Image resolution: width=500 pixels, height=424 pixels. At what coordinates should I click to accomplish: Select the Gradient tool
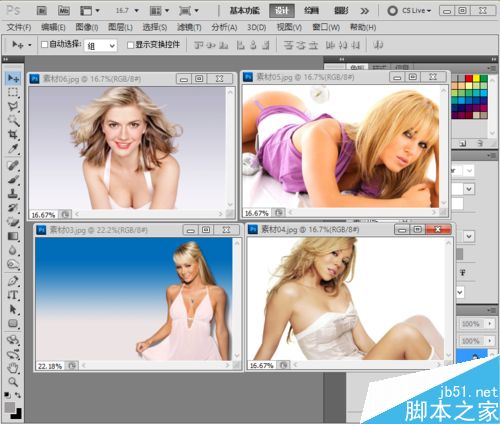point(13,236)
